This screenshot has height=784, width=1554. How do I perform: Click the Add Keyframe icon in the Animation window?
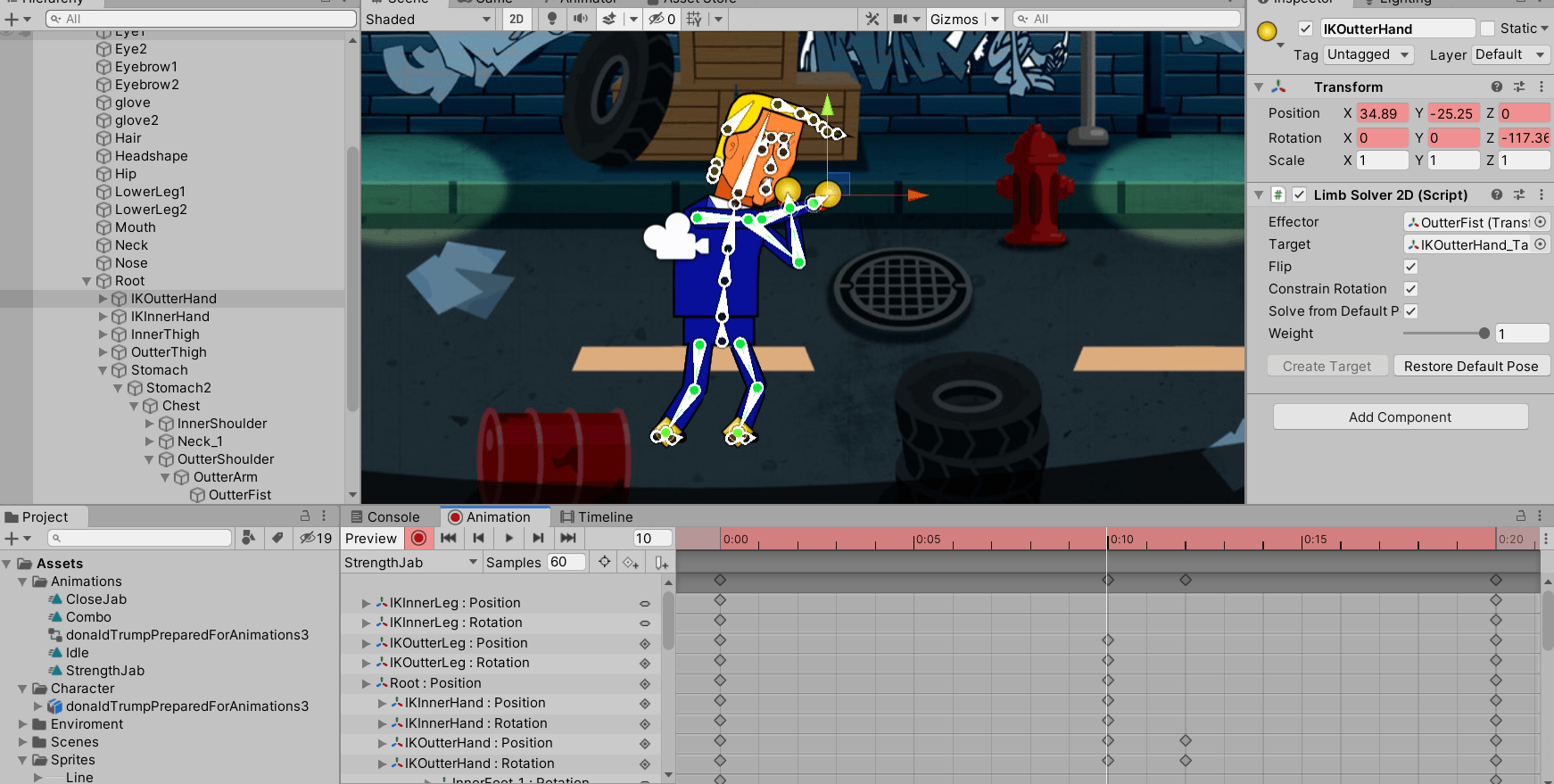point(631,562)
